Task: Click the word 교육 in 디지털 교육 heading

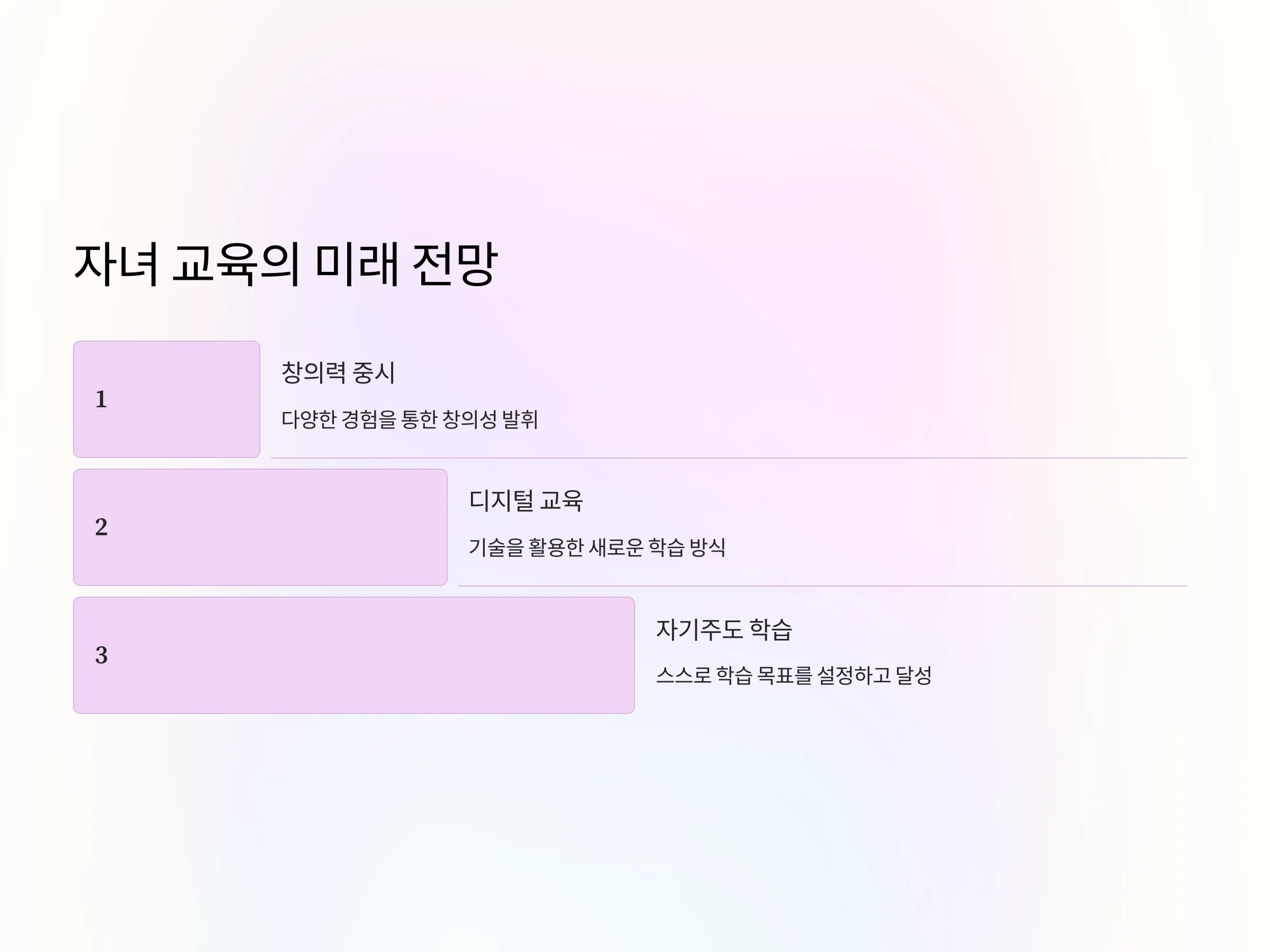Action: 561,501
